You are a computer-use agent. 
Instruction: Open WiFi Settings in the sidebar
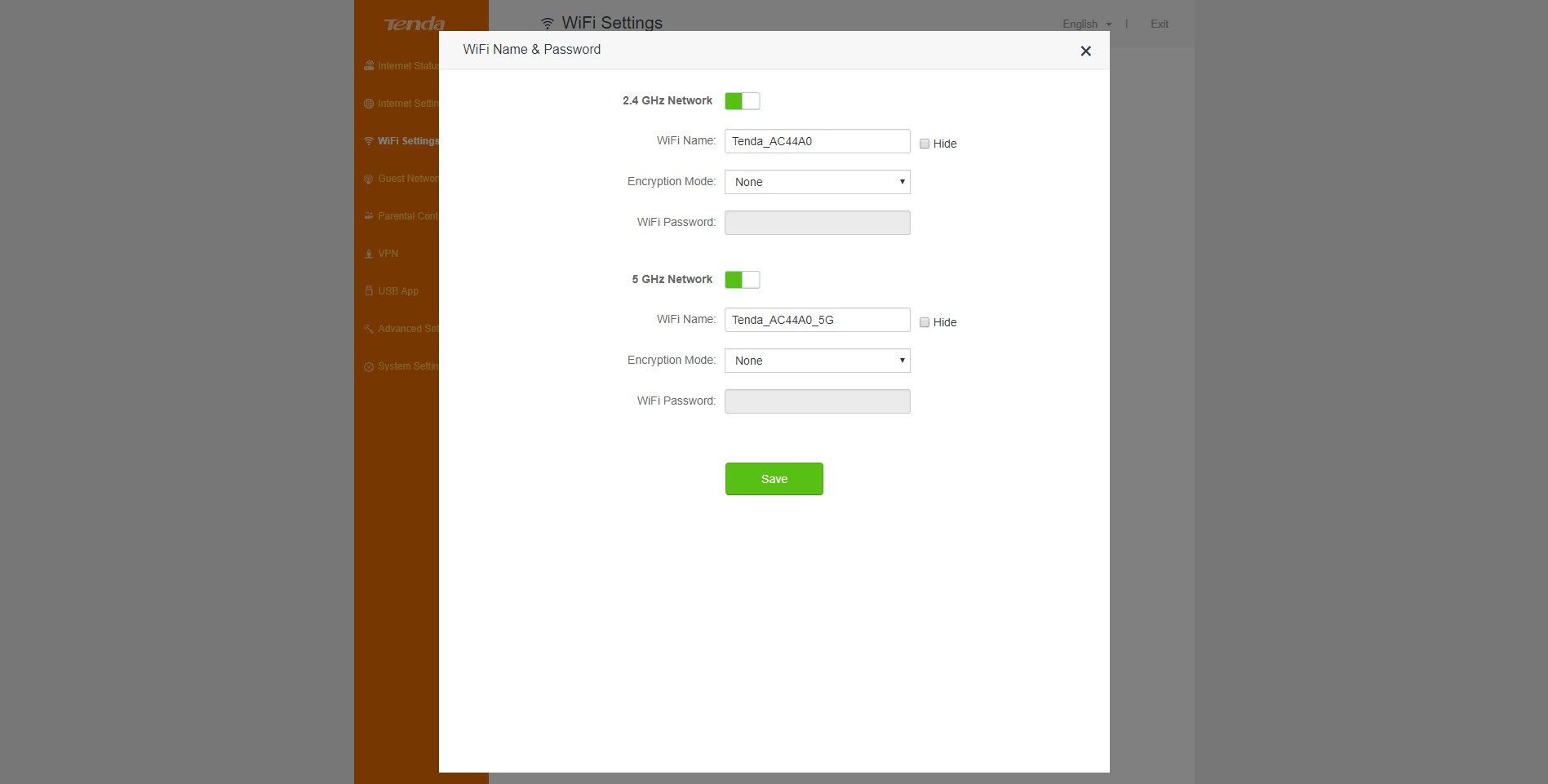tap(401, 141)
